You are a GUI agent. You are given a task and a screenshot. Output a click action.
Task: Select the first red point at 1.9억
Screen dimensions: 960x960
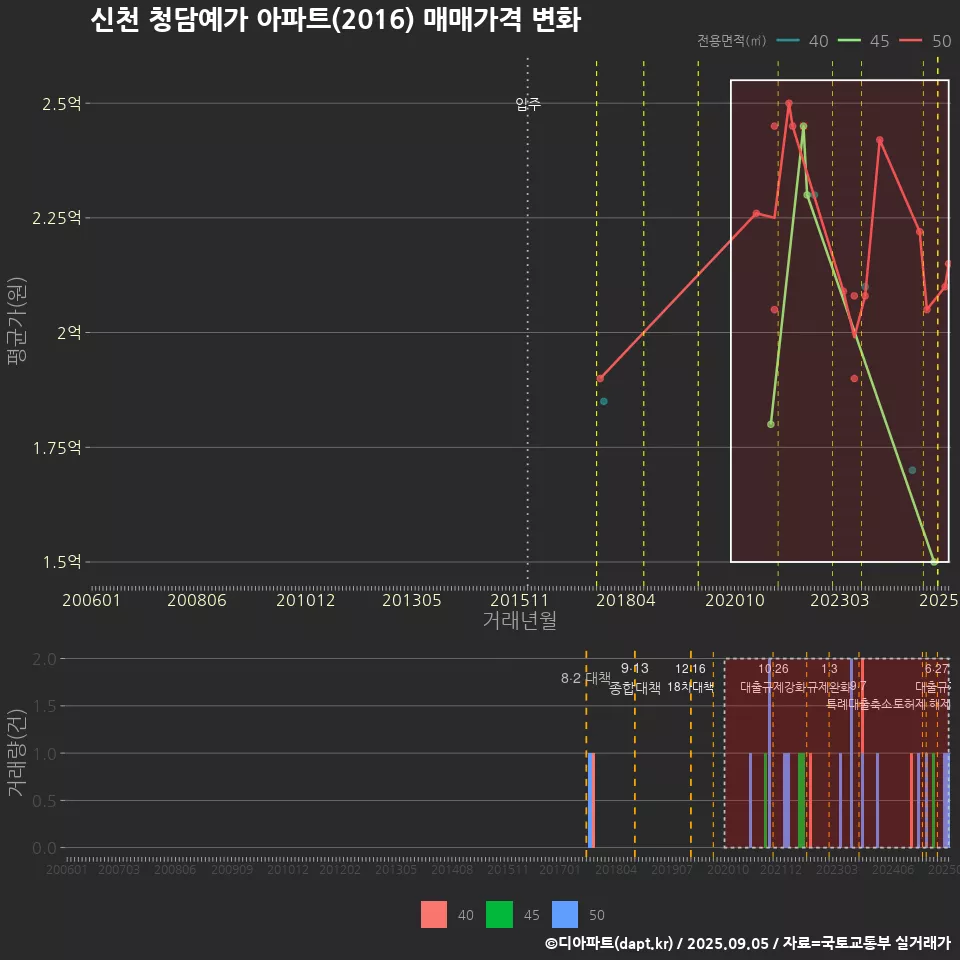600,378
